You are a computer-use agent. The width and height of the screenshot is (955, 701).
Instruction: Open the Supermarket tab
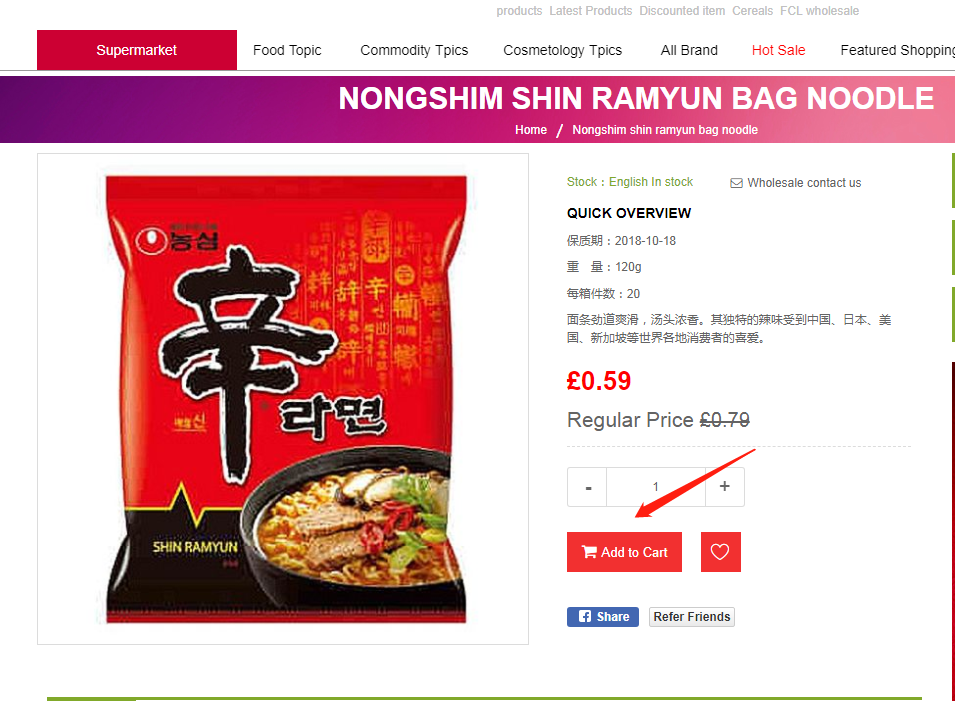(137, 50)
